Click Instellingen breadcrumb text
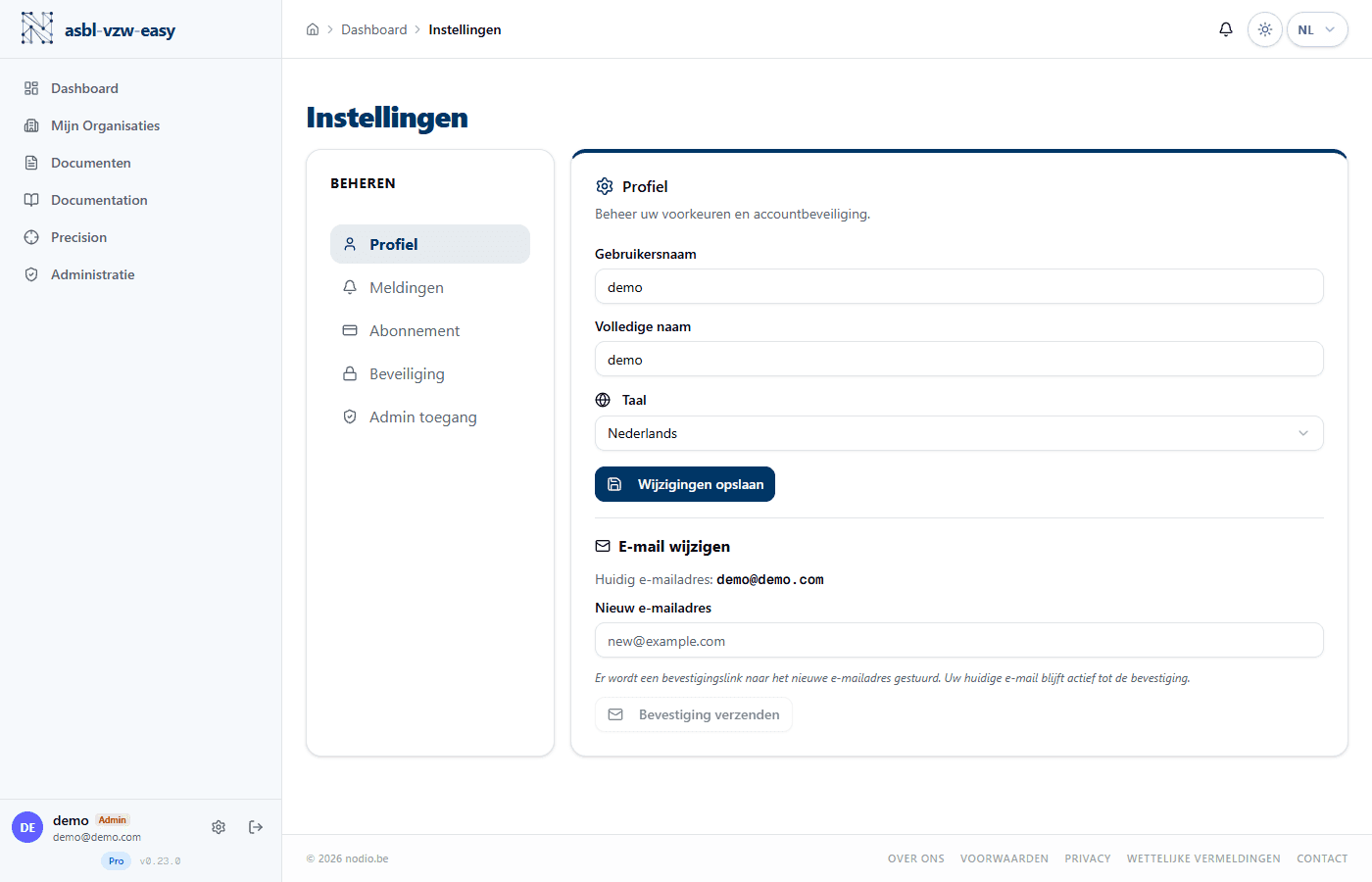The width and height of the screenshot is (1372, 882). tap(465, 29)
